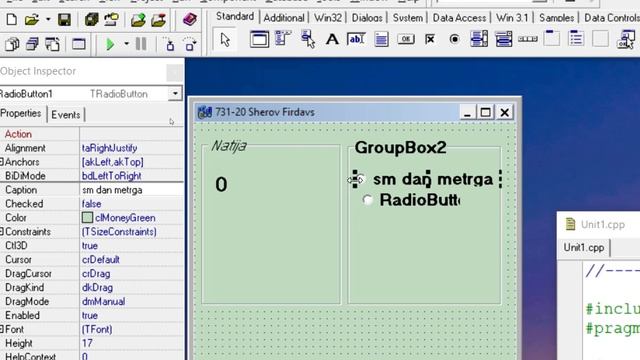Open the dropdown arrow next to Open icon

point(48,19)
